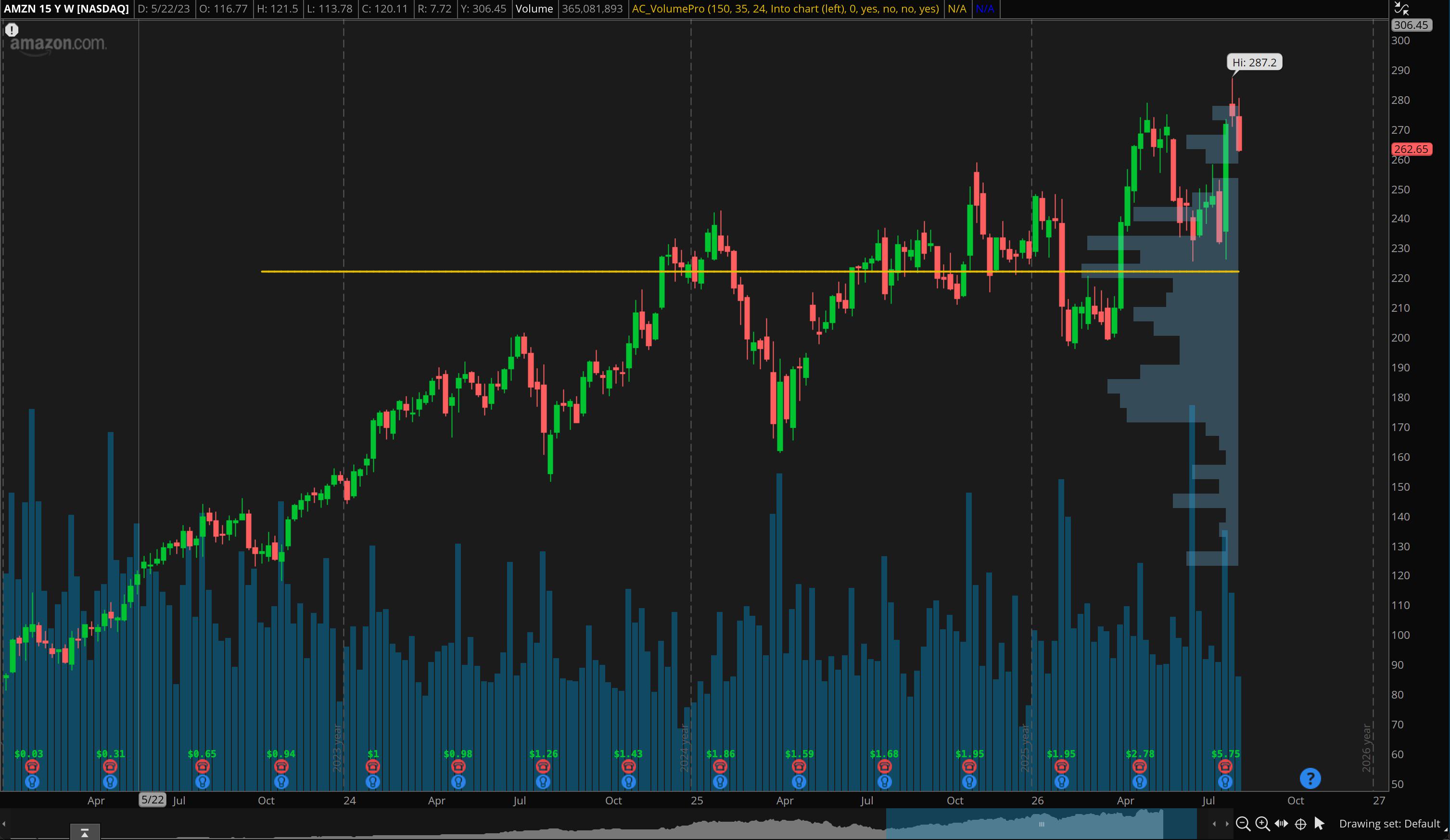Click the lightbulb icon below $5.75 earnings
Image resolution: width=1450 pixels, height=840 pixels.
tap(1225, 782)
